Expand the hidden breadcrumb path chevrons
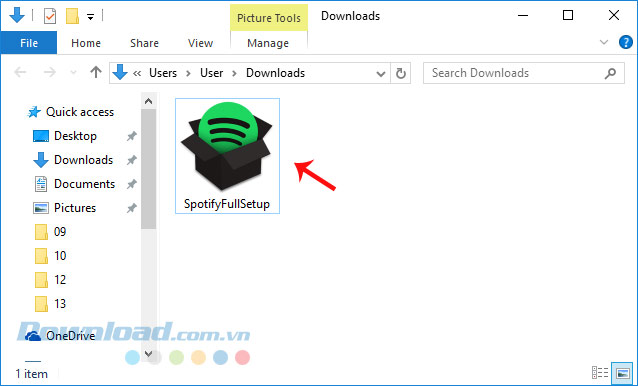The width and height of the screenshot is (638, 386). (137, 74)
